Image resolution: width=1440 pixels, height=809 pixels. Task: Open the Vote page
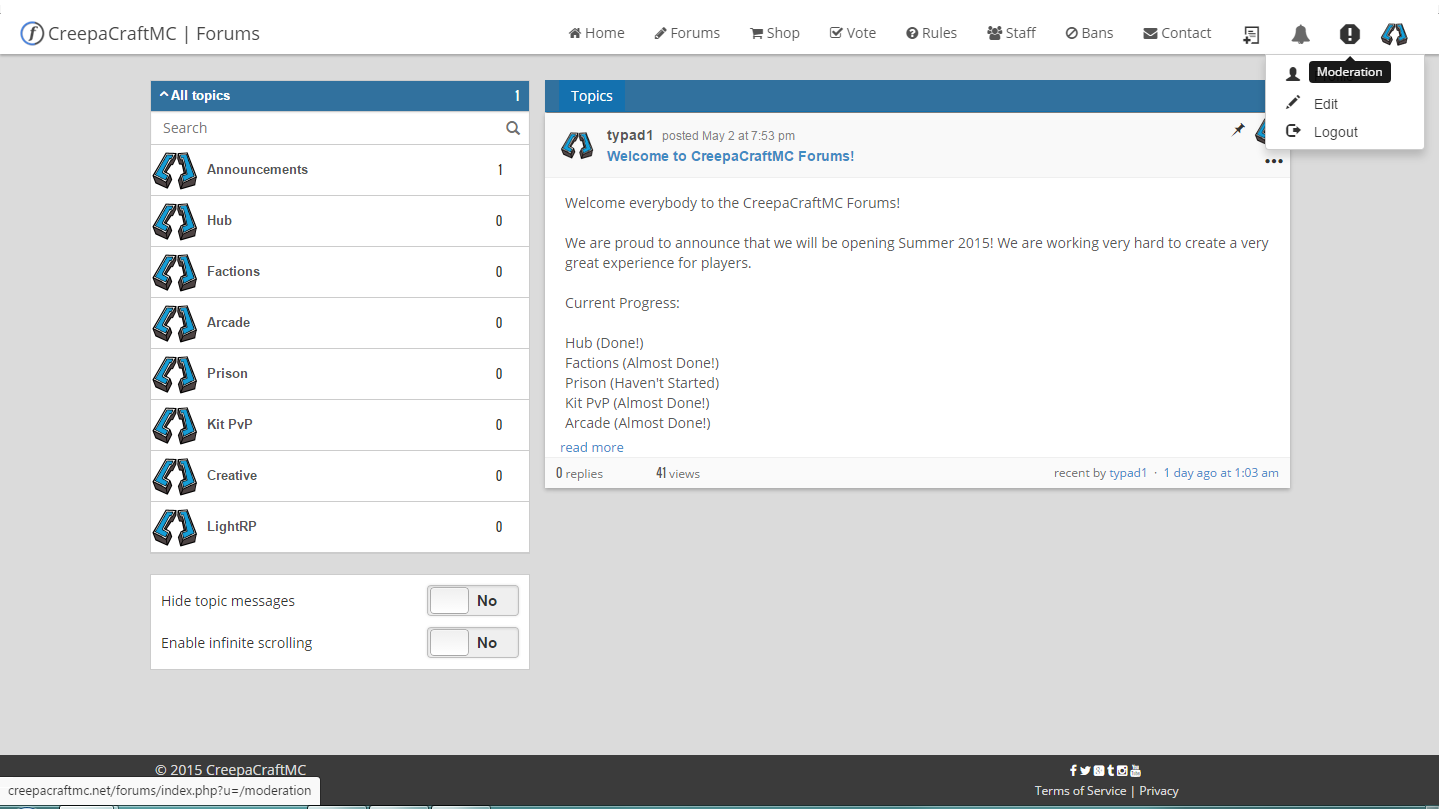[x=853, y=33]
